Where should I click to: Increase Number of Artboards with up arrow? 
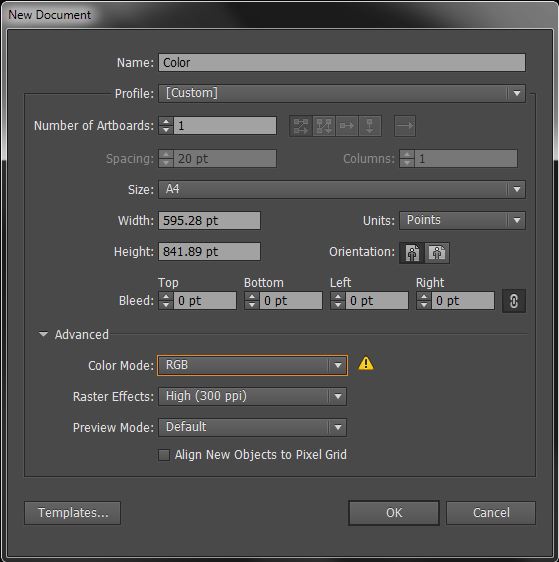[x=166, y=122]
